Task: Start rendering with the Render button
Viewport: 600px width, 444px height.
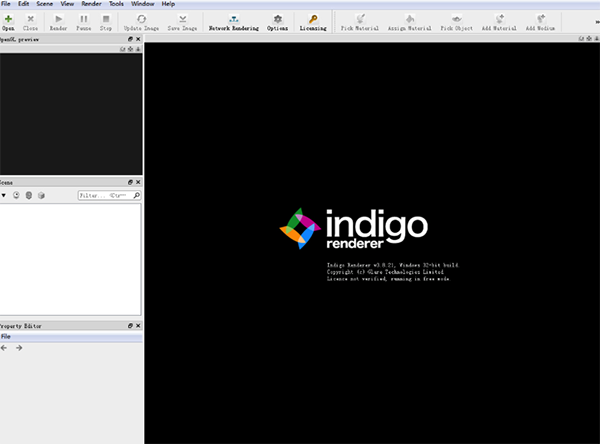Action: (58, 22)
